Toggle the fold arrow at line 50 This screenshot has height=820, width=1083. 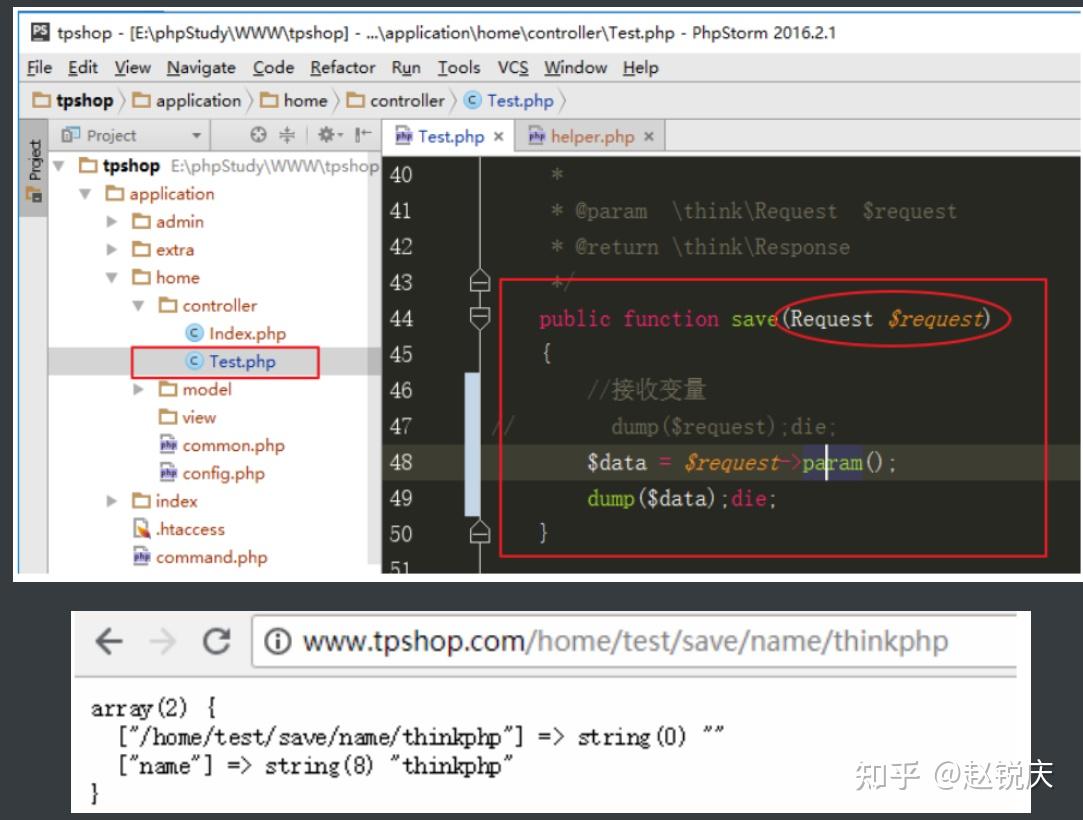[478, 535]
